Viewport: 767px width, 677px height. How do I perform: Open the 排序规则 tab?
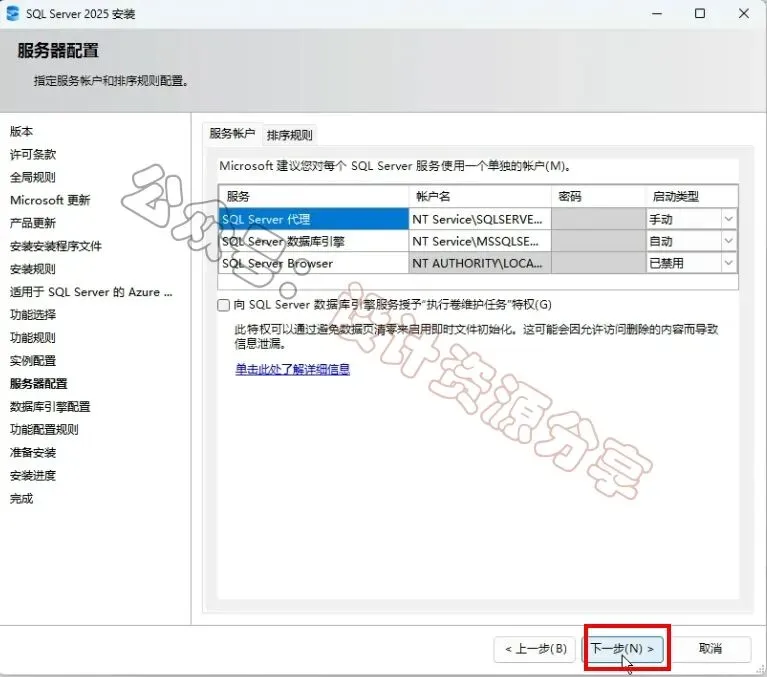pos(290,135)
